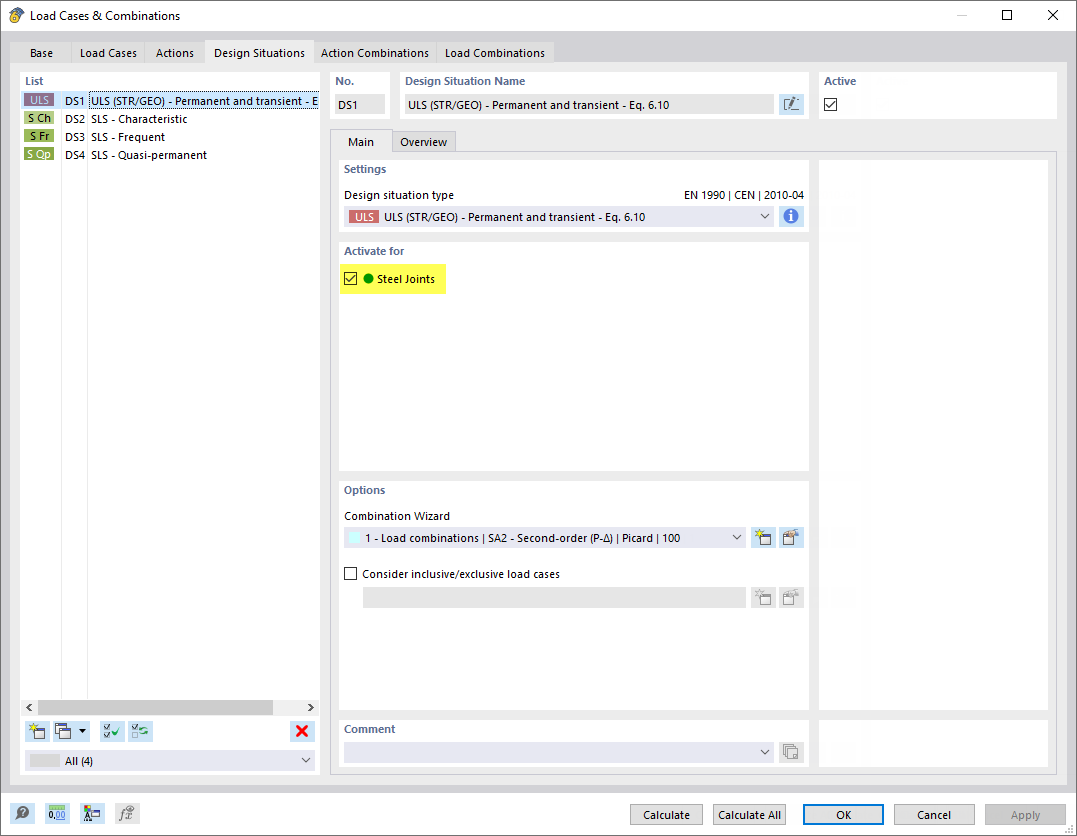Open the copy icon dropdown arrow
Image resolution: width=1077 pixels, height=836 pixels.
82,732
